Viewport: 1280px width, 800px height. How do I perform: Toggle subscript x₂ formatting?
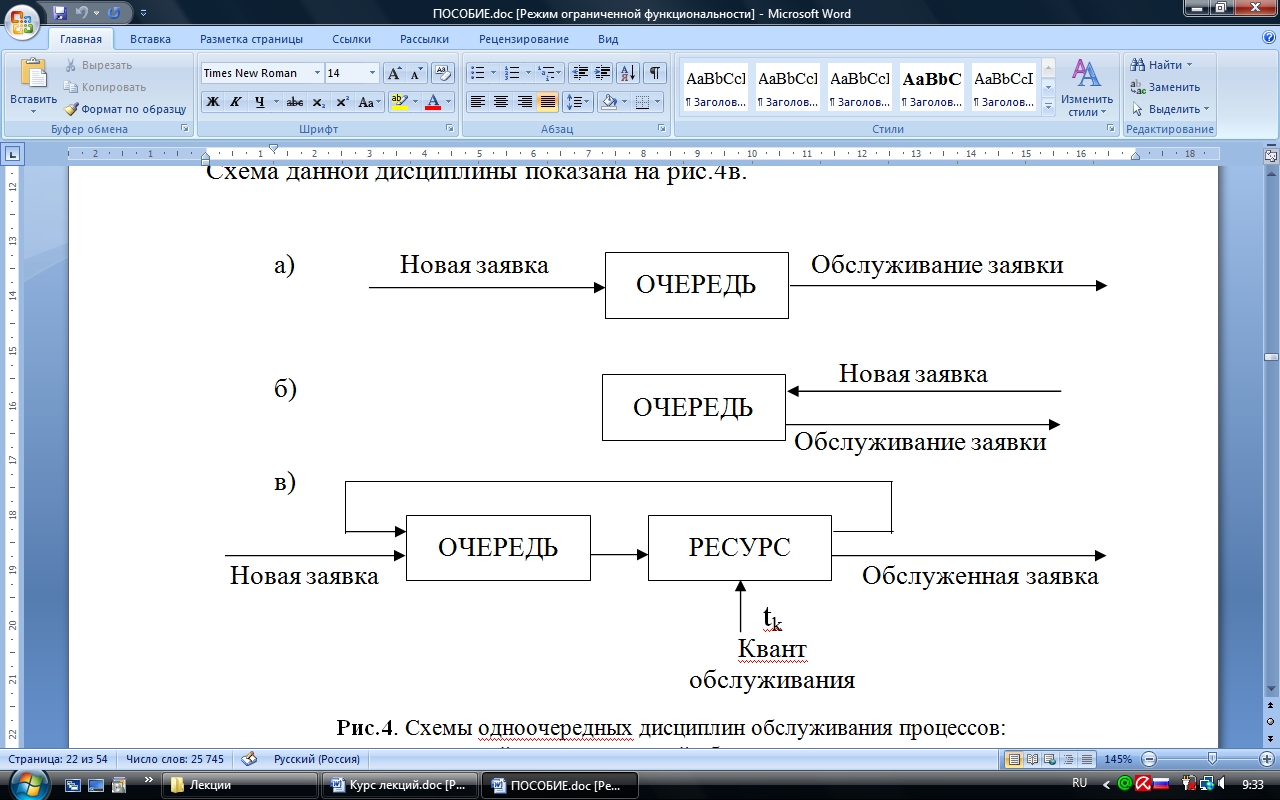[x=318, y=102]
